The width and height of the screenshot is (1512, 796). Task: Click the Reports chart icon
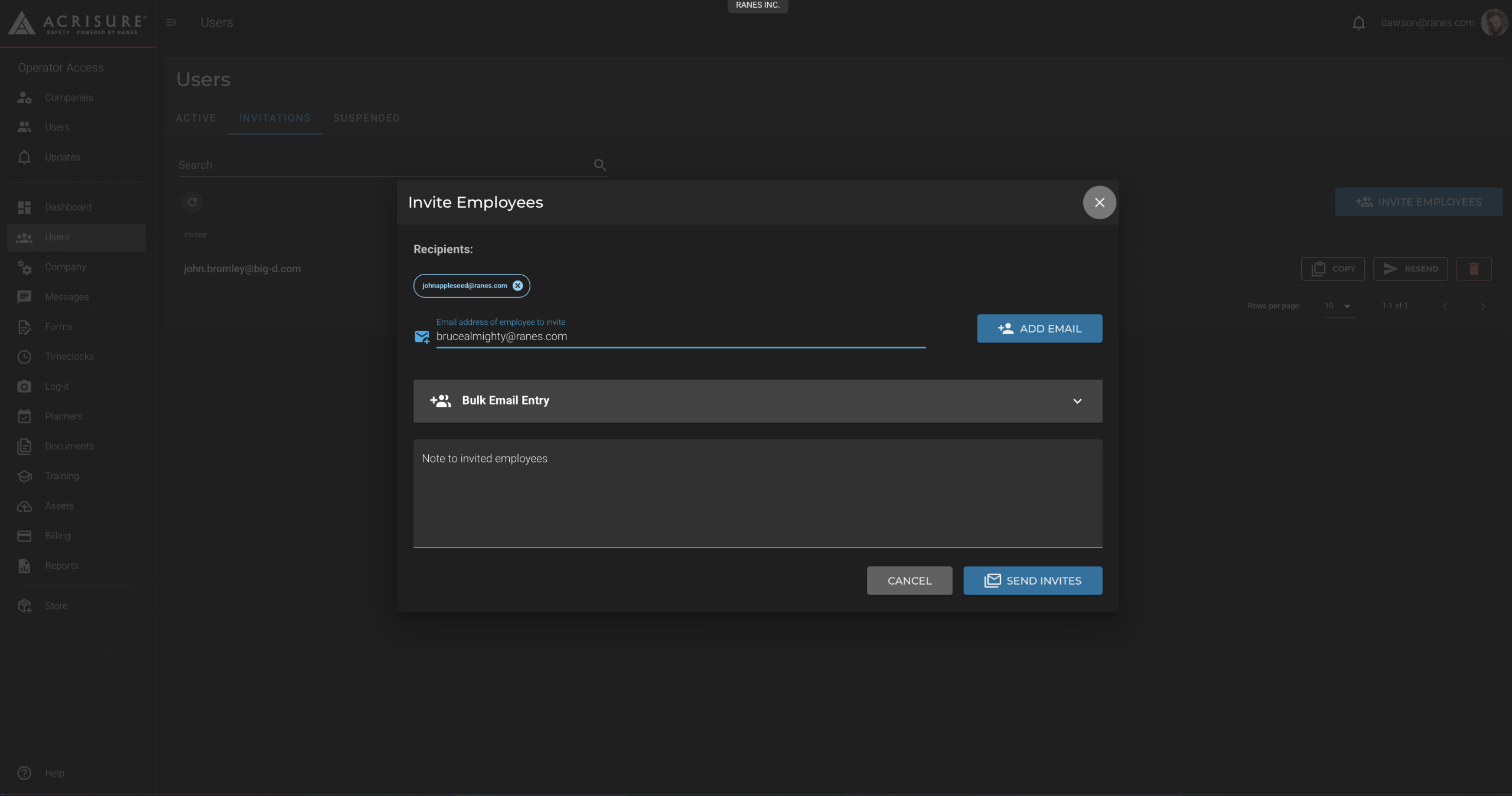tap(24, 566)
